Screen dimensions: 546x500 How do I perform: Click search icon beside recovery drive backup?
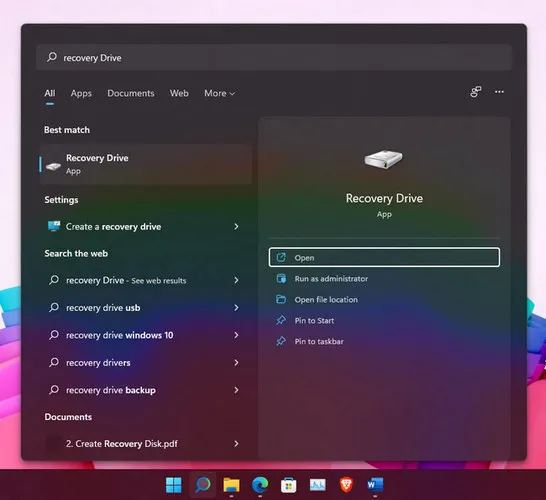[54, 390]
